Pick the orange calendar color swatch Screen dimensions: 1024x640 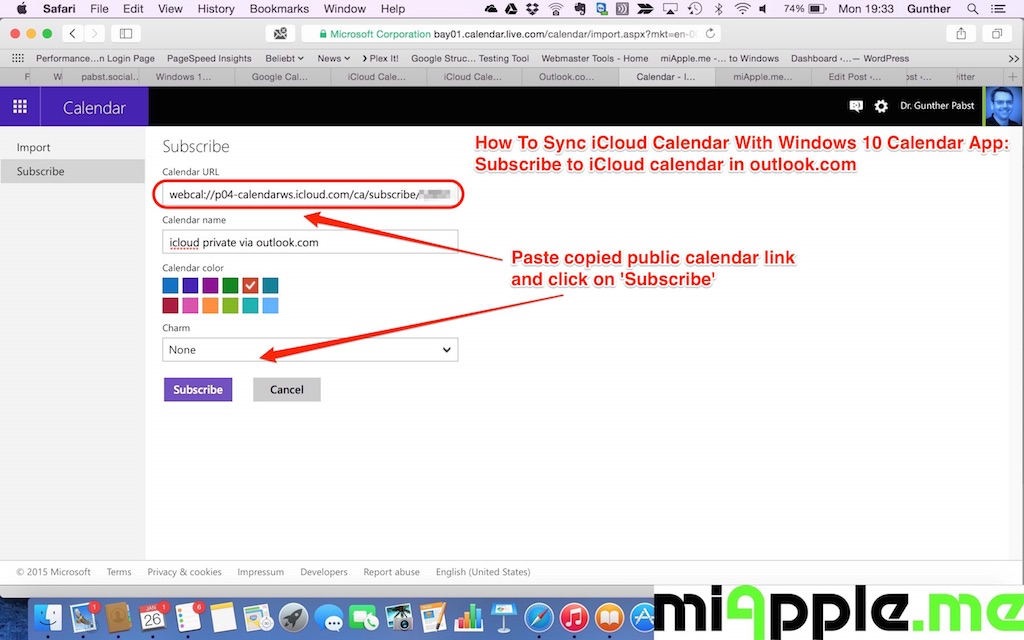pyautogui.click(x=210, y=306)
